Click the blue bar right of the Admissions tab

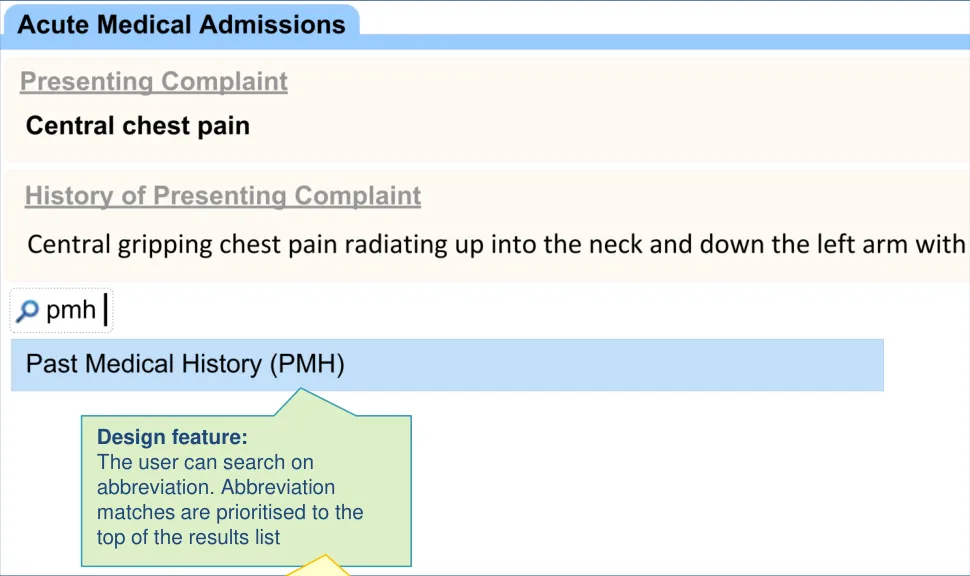pyautogui.click(x=660, y=42)
